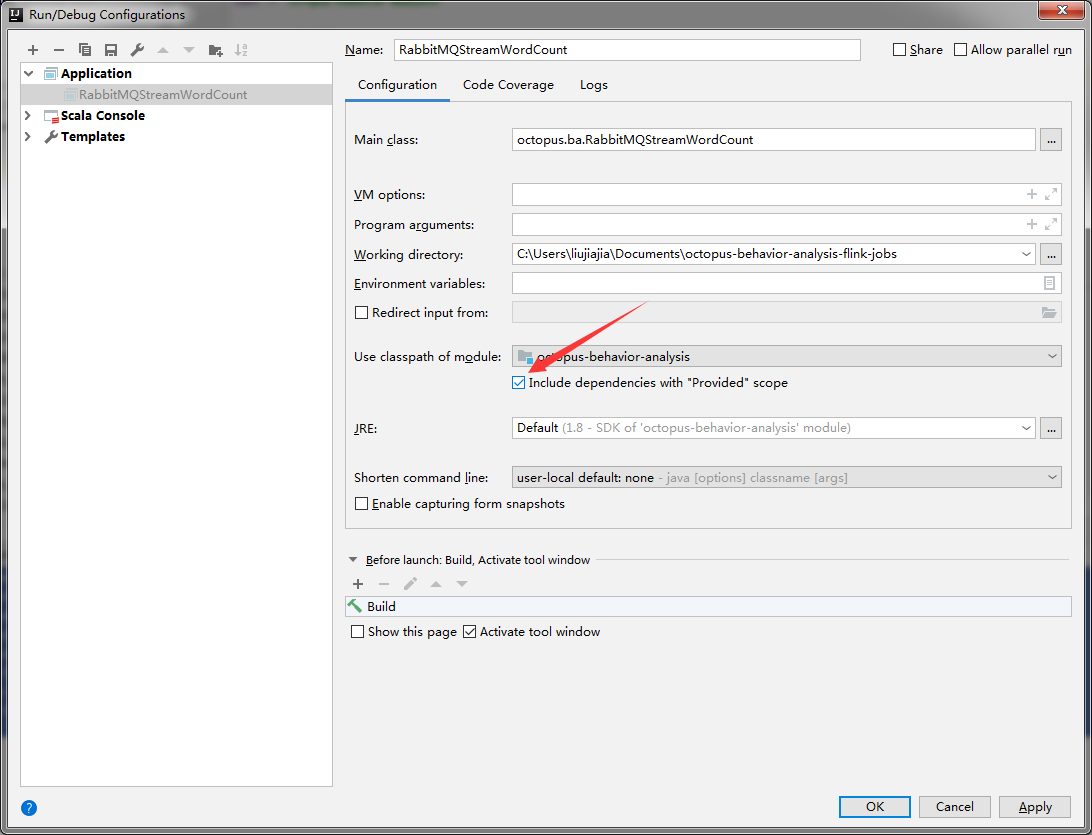Click browse button next to Main class

1050,140
